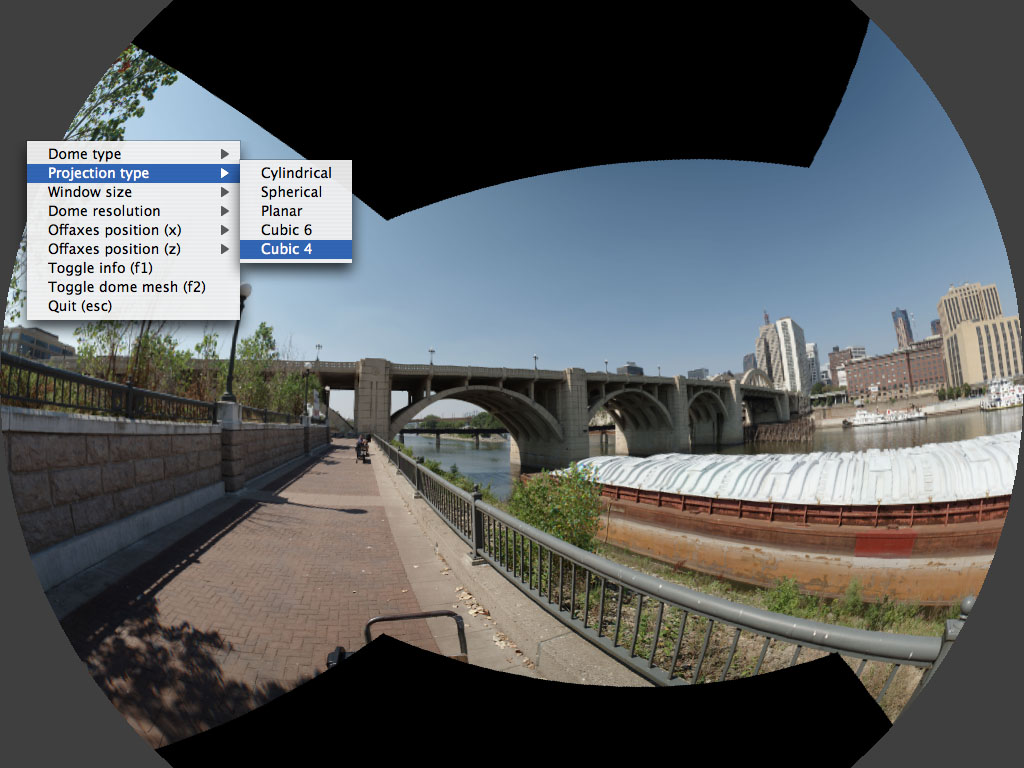This screenshot has height=768, width=1024.
Task: Choose Quit (esc) in the context menu
Action: [x=133, y=306]
